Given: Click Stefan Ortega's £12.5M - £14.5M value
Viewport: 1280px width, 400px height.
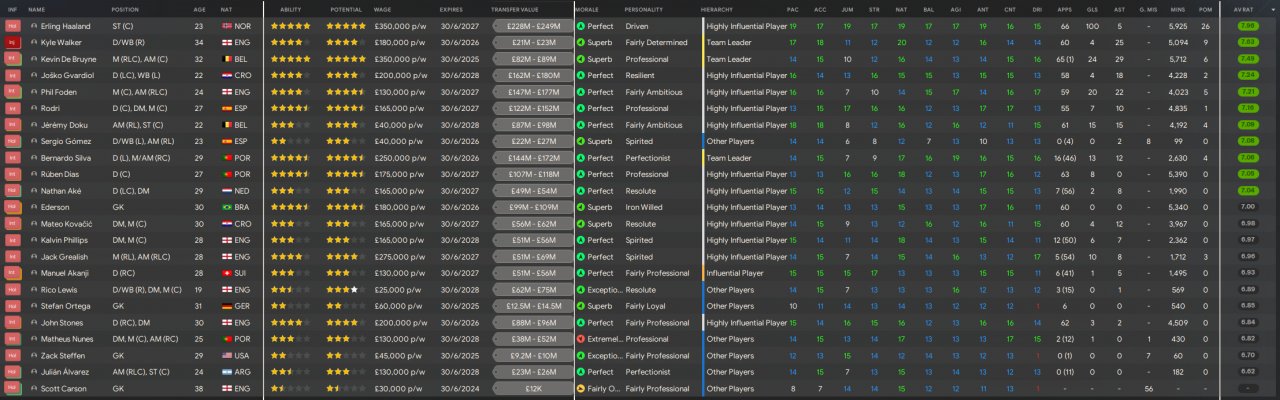Looking at the screenshot, I should pos(533,306).
